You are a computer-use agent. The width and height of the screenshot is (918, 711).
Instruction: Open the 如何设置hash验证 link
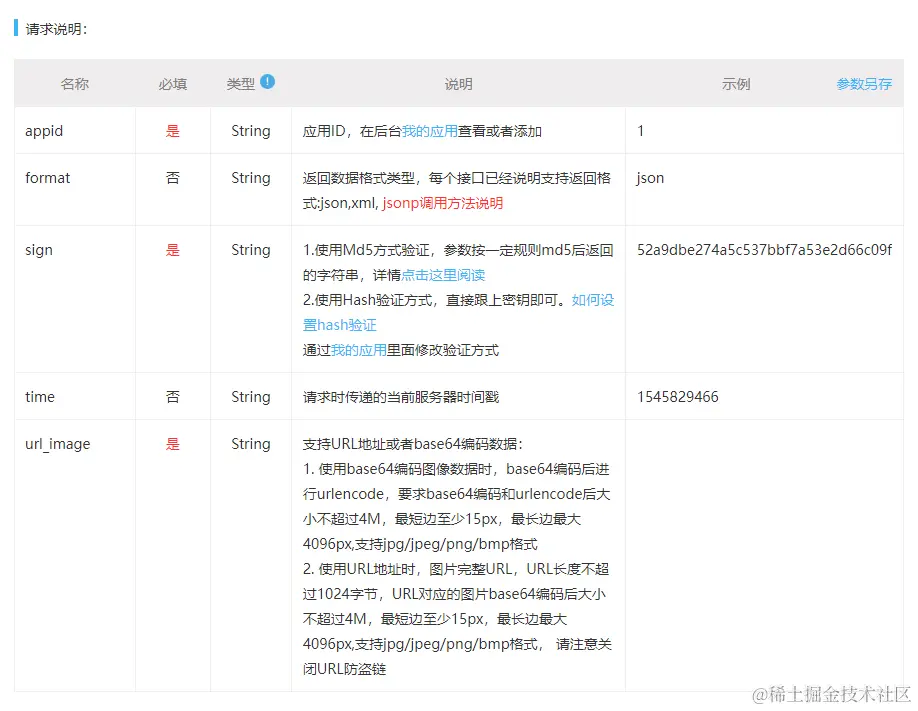pos(458,313)
